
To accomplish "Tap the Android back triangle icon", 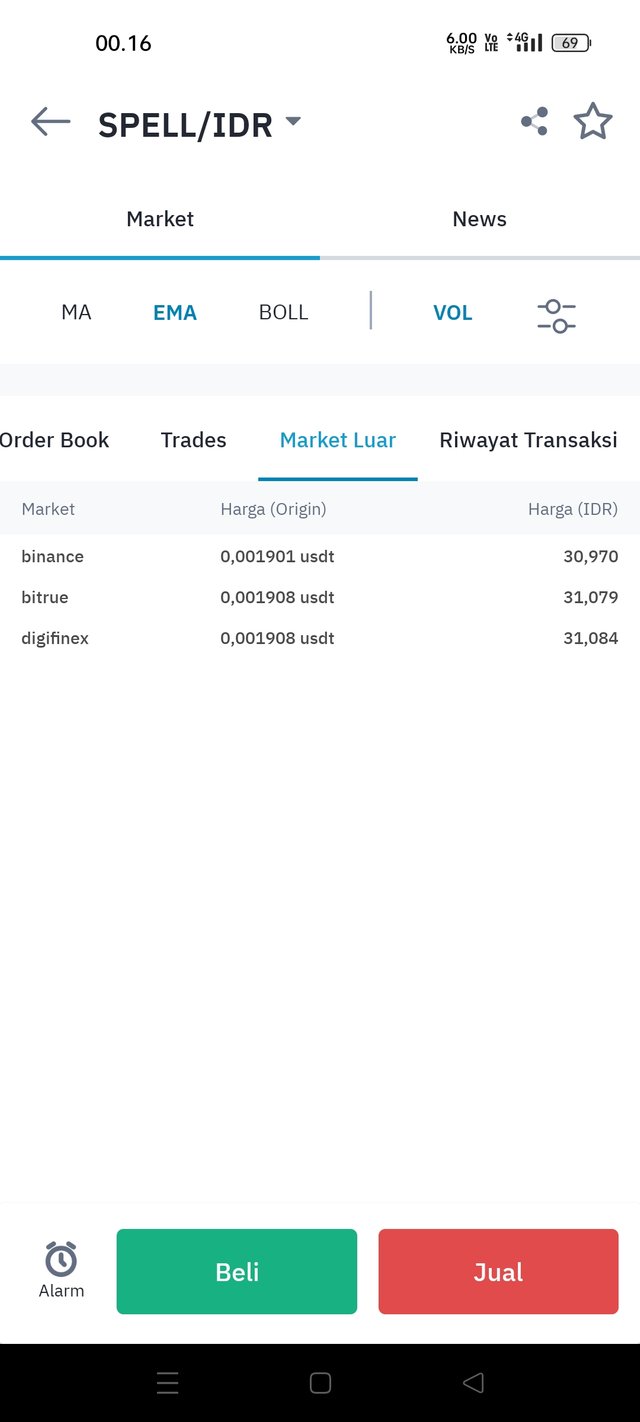I will (x=473, y=1383).
